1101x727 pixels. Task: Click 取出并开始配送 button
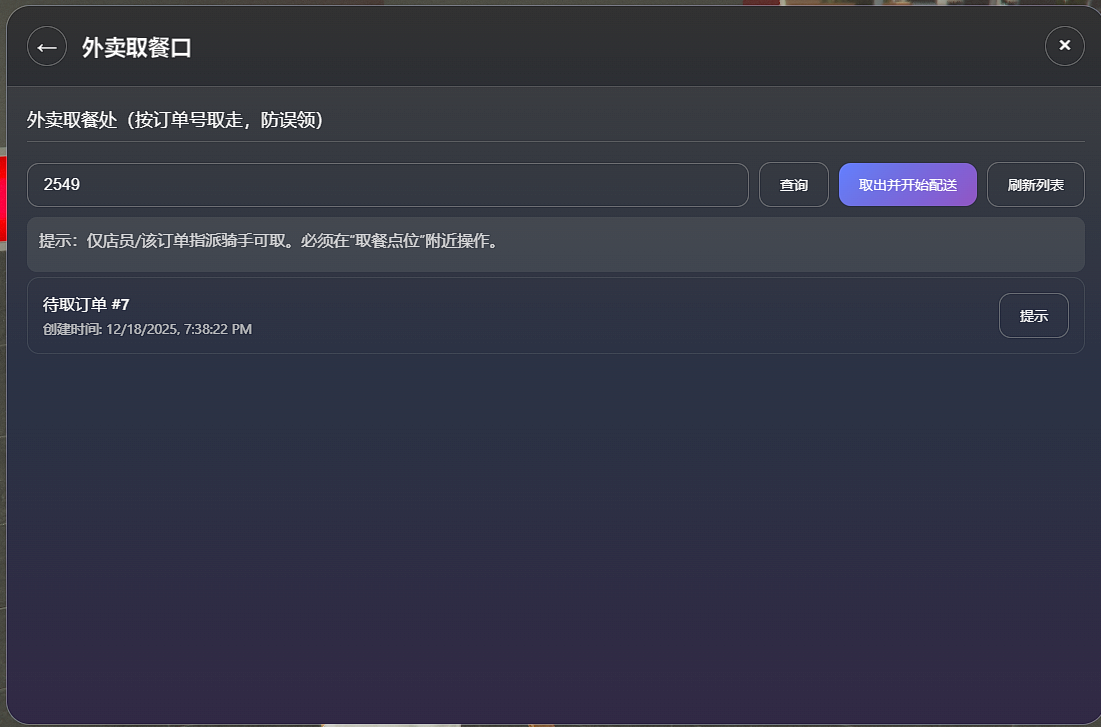coord(907,185)
